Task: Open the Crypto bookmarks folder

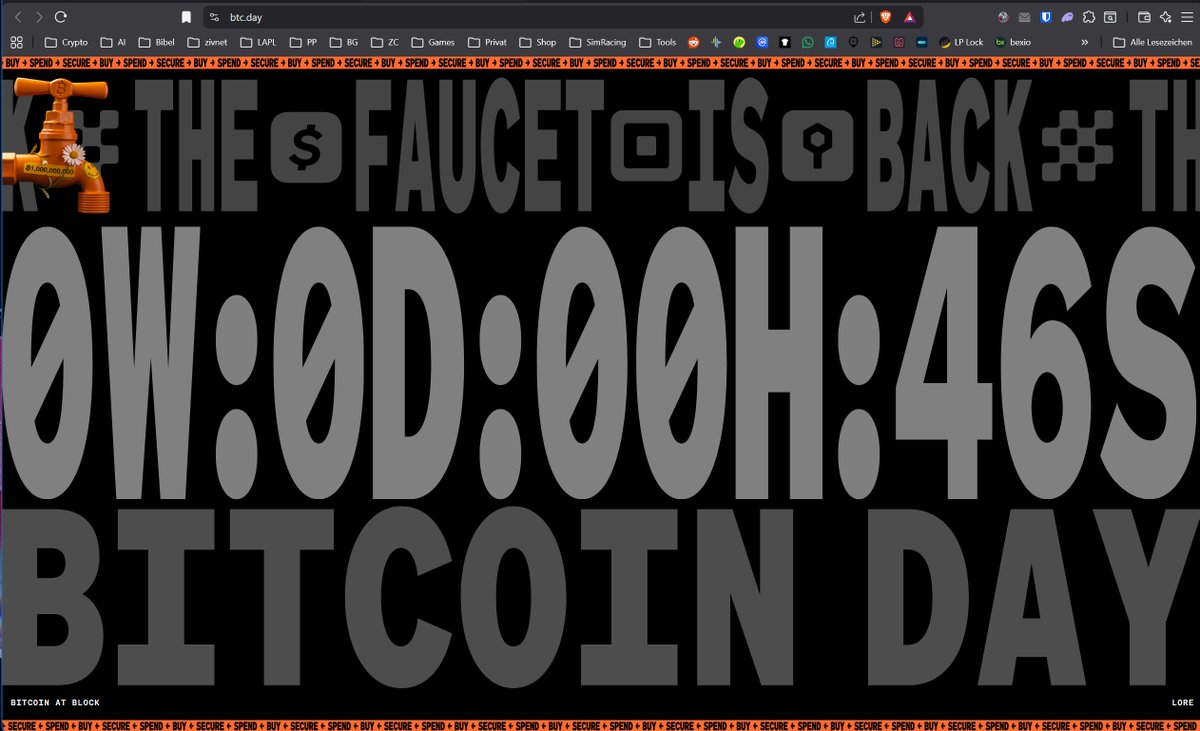Action: click(67, 42)
